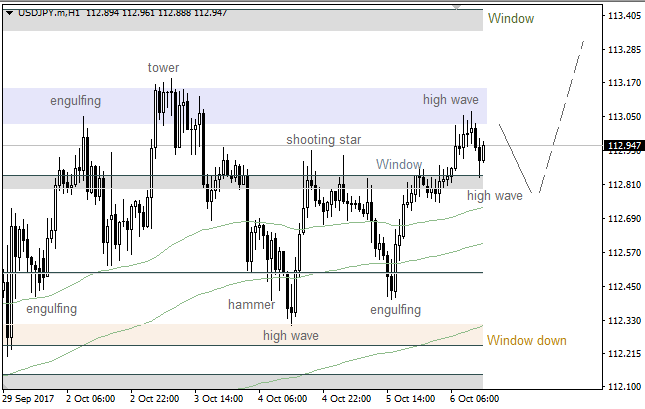645x409 pixels.
Task: Click '4 Oct 06:00' on the time axis
Action: coord(283,398)
